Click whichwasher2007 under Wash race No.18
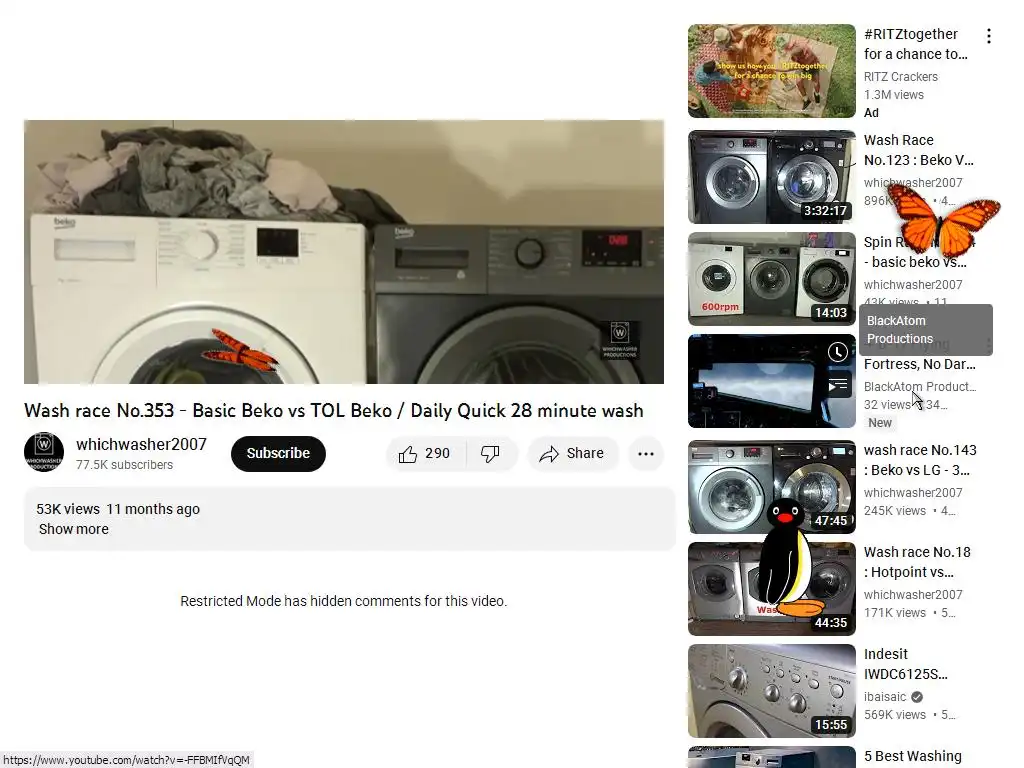The height and width of the screenshot is (768, 1024). pos(913,595)
